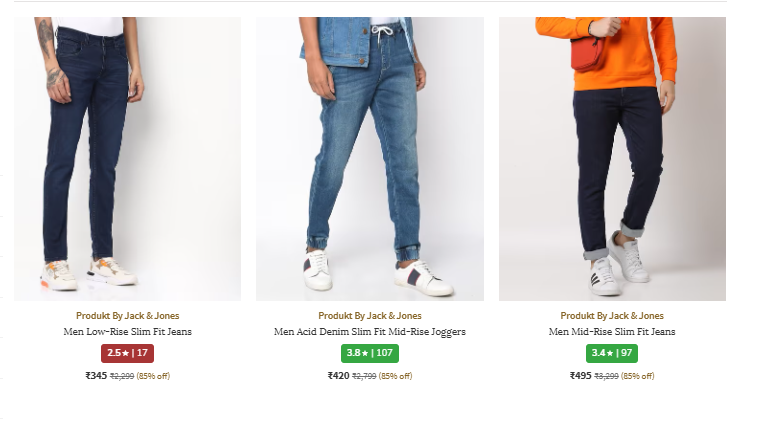Screen dimensions: 762x445
Task: Click the red 2.5 star rating badge
Action: 127,353
